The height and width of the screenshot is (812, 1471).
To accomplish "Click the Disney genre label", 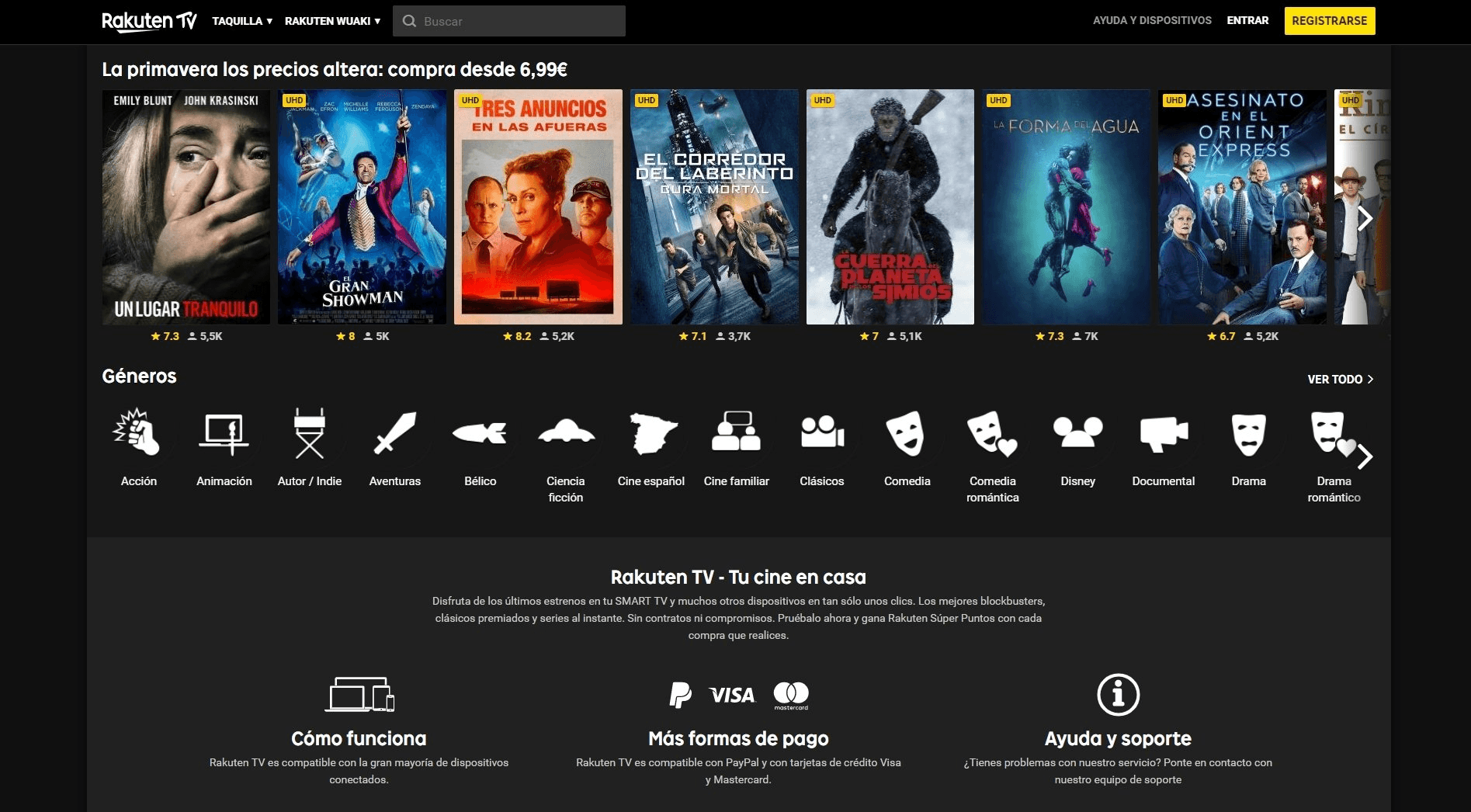I will point(1078,481).
